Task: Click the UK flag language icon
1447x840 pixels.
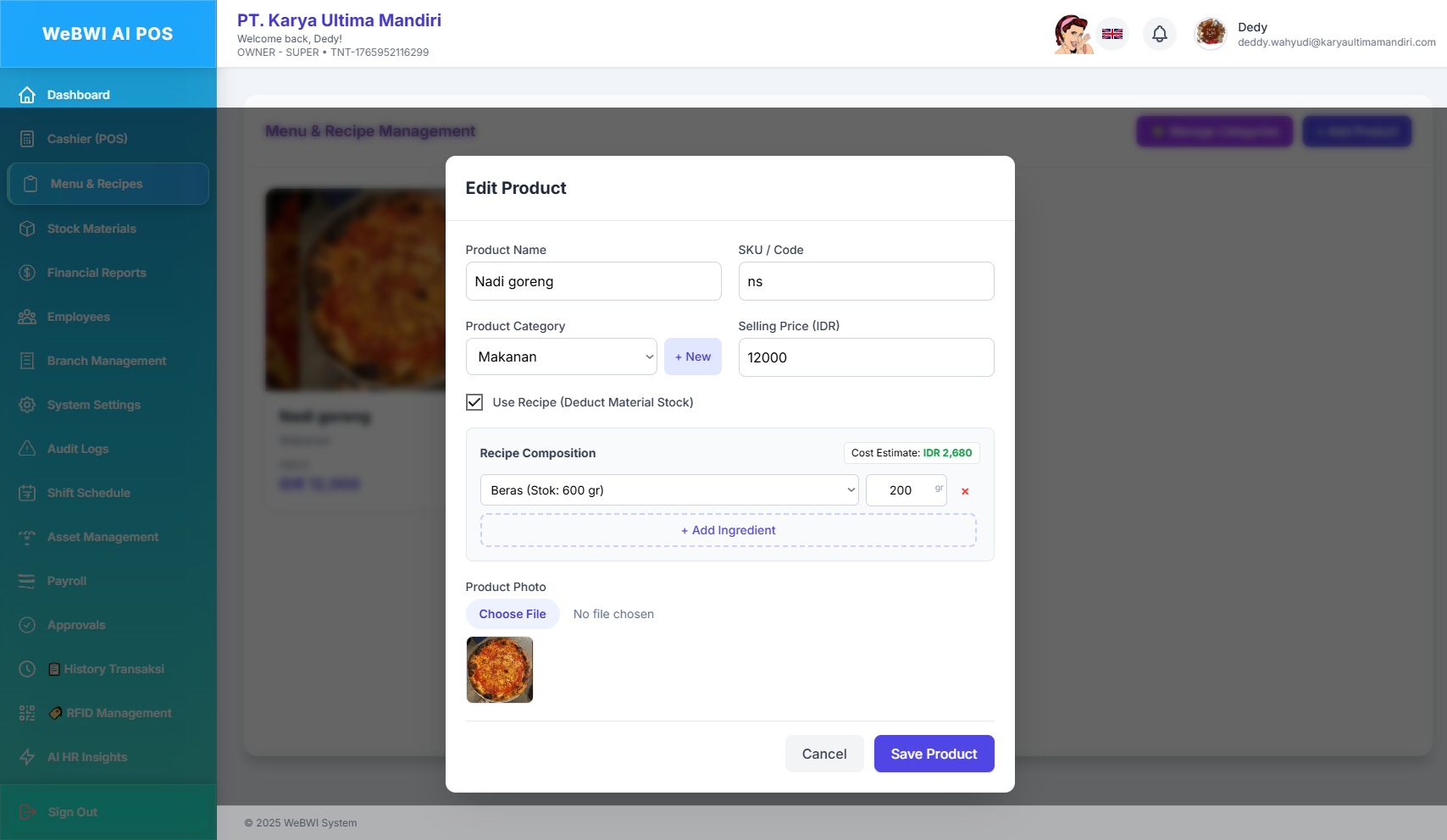Action: click(x=1112, y=34)
